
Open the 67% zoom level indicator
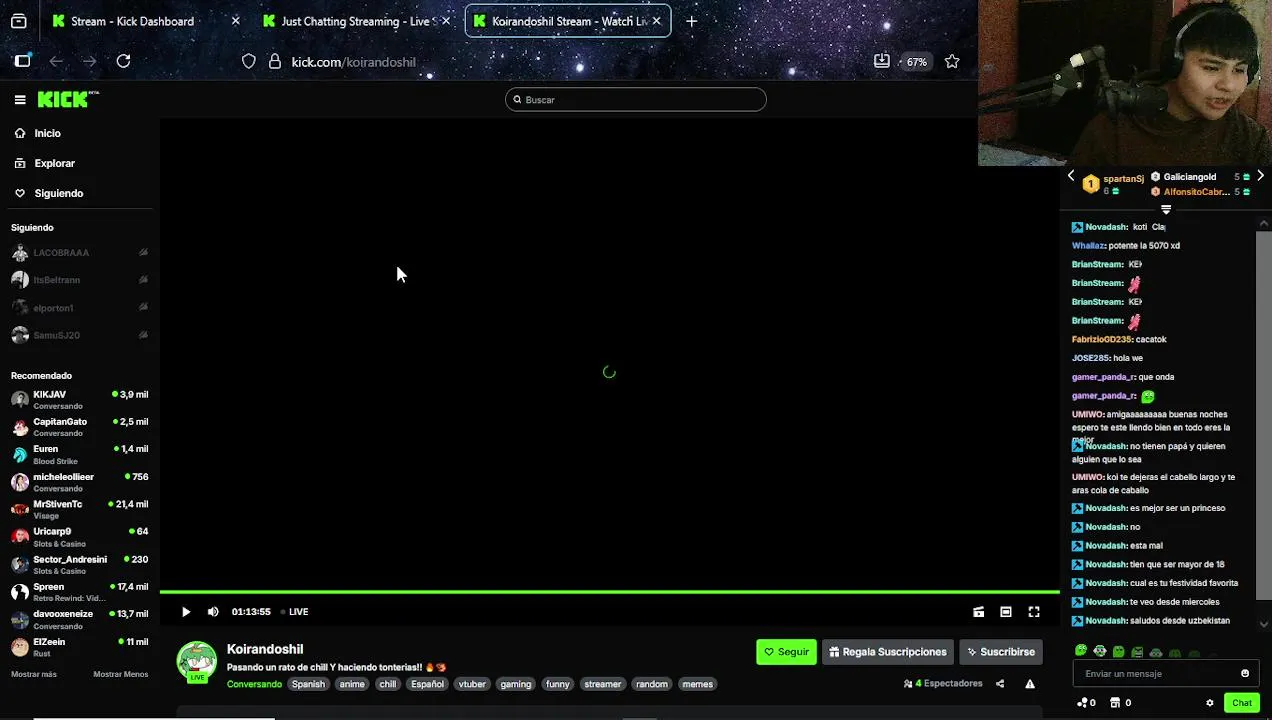tap(917, 62)
